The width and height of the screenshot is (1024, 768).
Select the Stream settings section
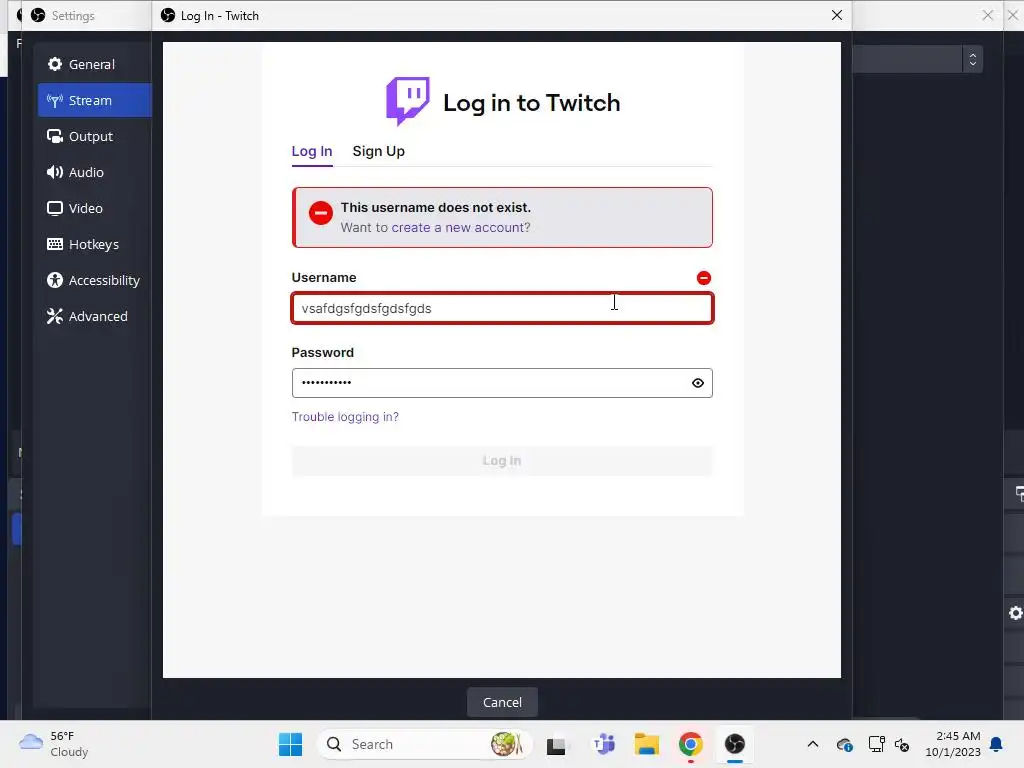[94, 100]
